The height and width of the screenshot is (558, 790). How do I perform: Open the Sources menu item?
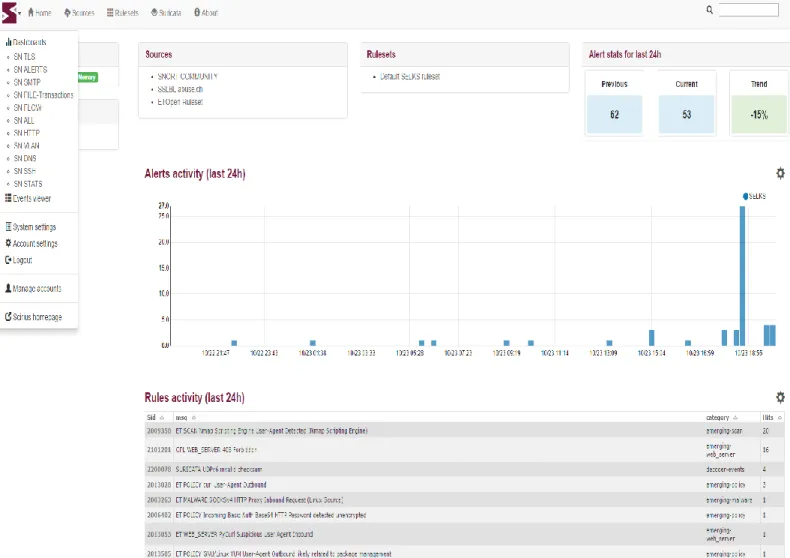pos(79,13)
